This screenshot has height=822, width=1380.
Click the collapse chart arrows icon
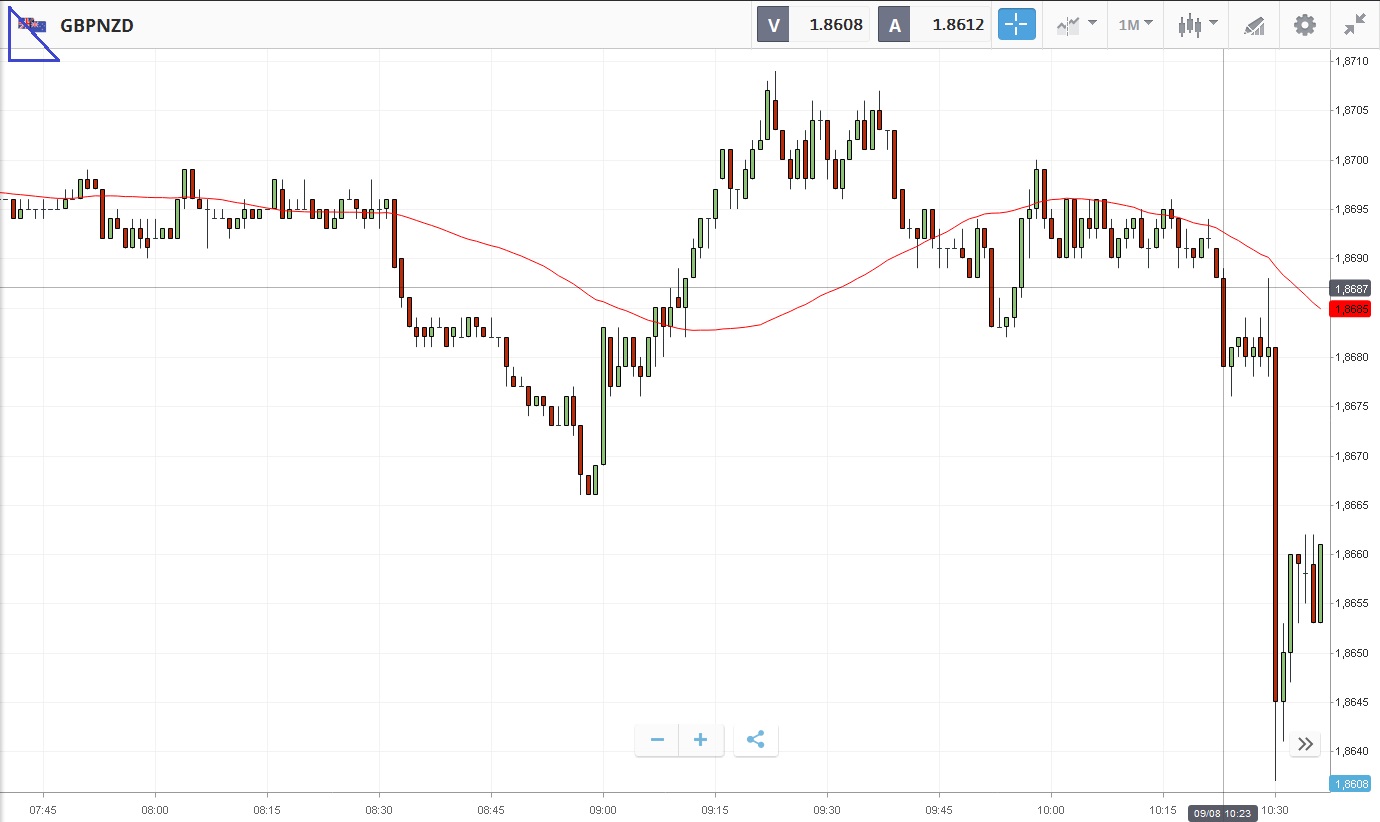tap(1355, 25)
